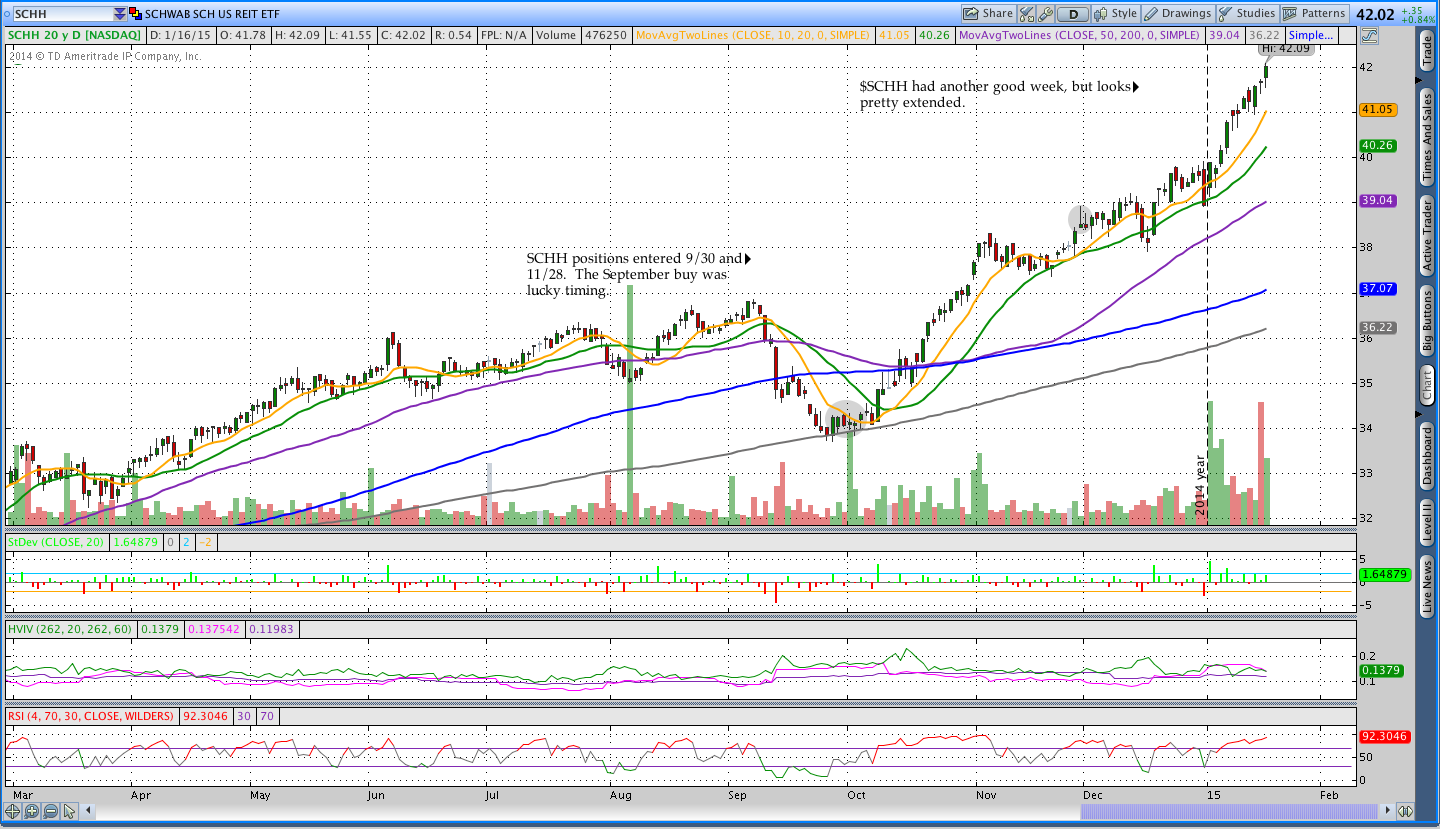Open the Times And Sales side tab
The height and width of the screenshot is (829, 1440).
1427,136
